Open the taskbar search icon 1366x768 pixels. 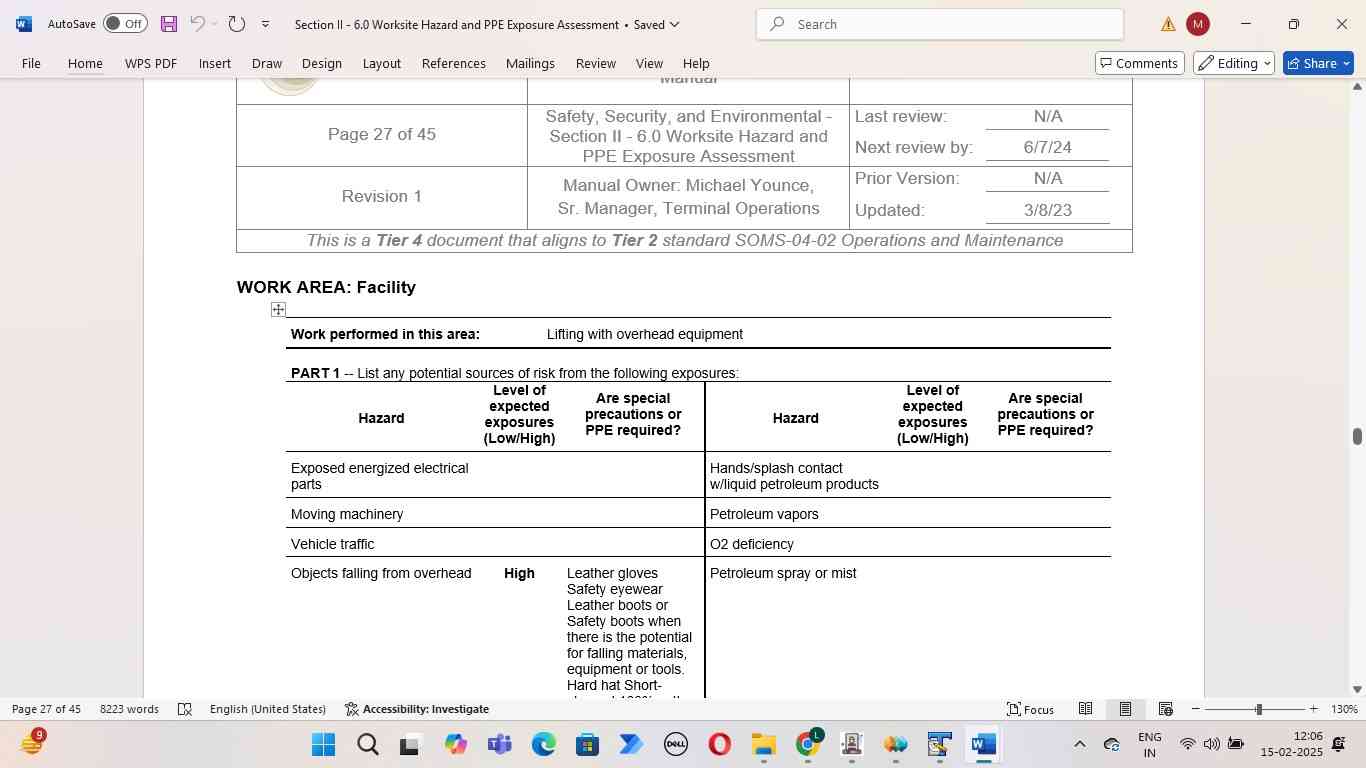tap(367, 745)
